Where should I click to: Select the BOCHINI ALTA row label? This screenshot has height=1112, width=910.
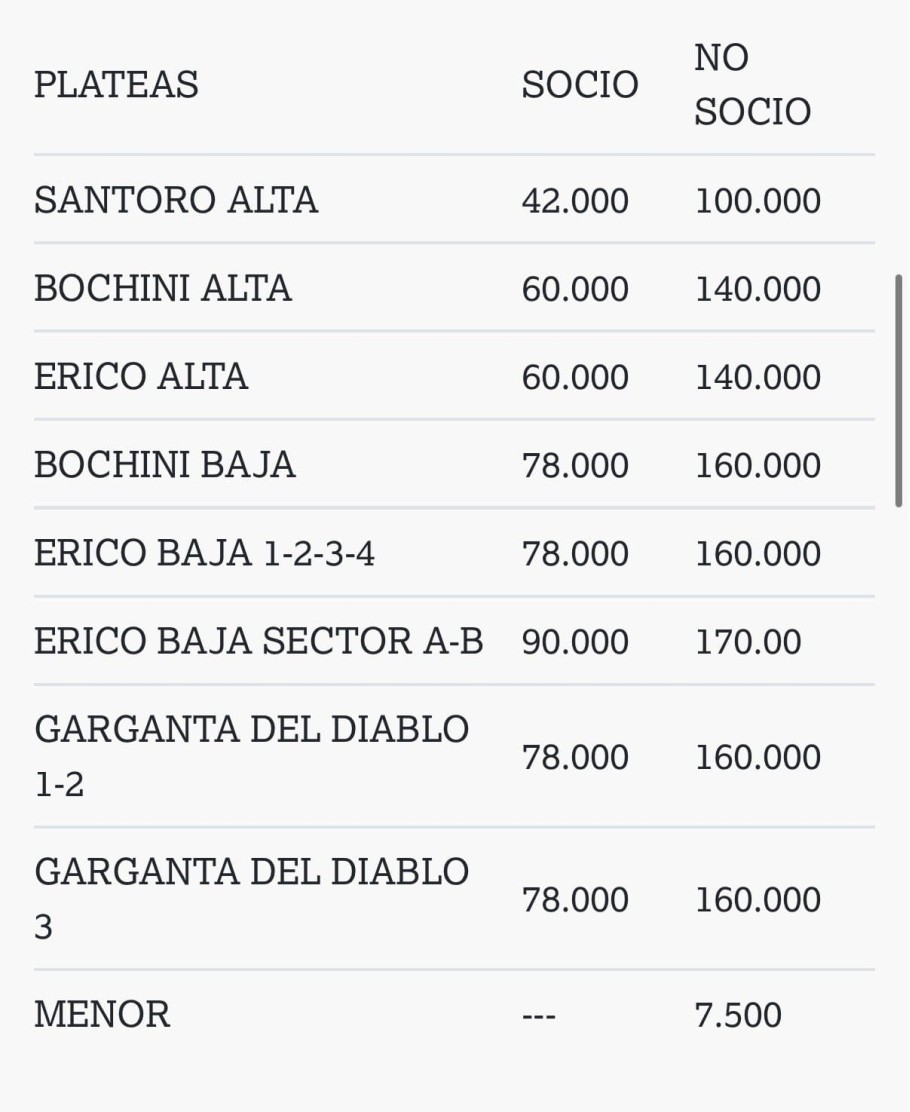163,289
